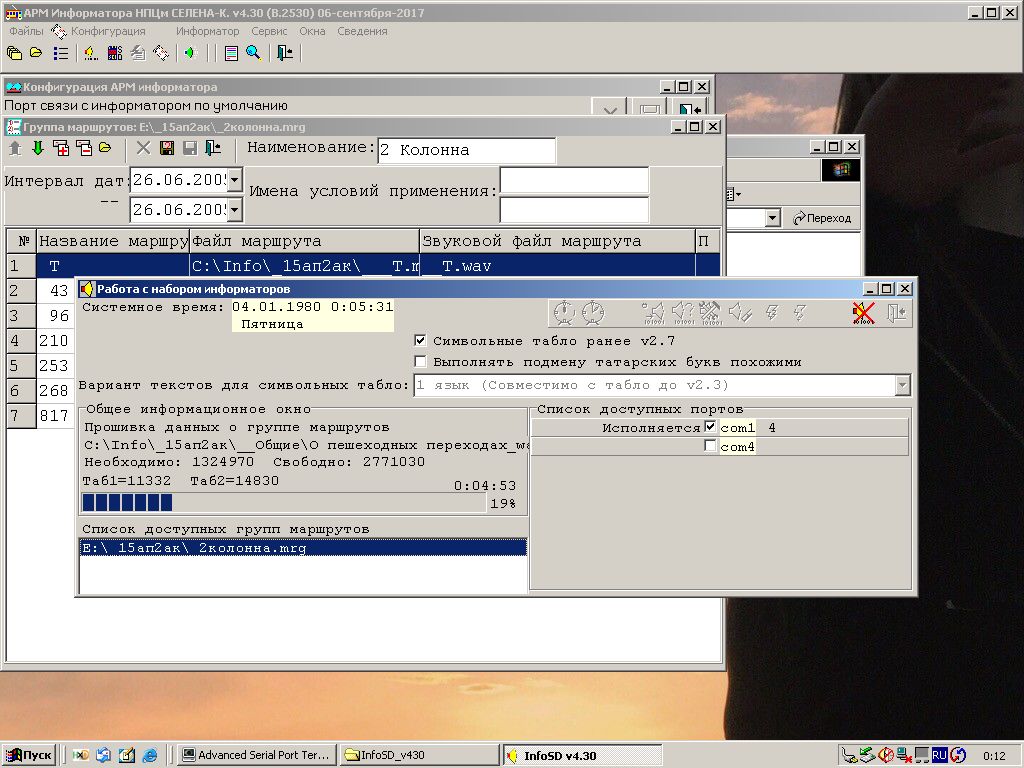Toggle 'Символьные табло ранее v2.7' checkbox
The width and height of the screenshot is (1024, 768).
pos(420,340)
